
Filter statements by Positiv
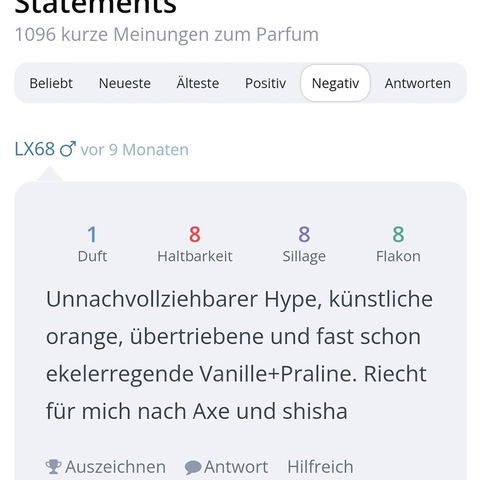coord(265,83)
